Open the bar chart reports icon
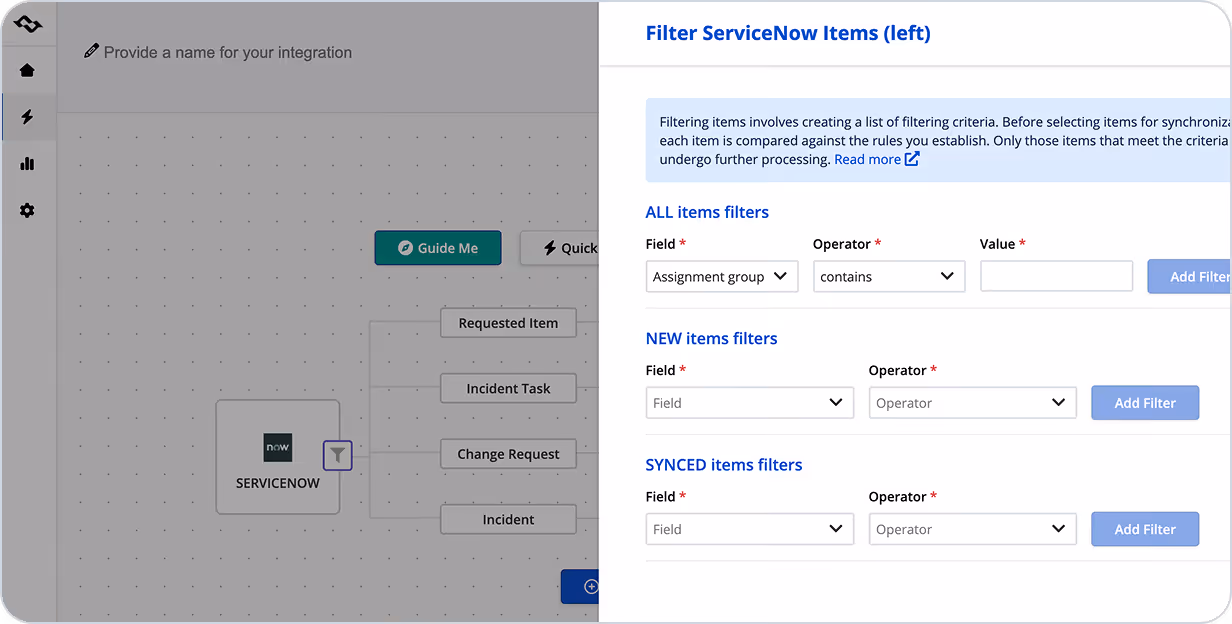The image size is (1232, 624). click(x=28, y=163)
